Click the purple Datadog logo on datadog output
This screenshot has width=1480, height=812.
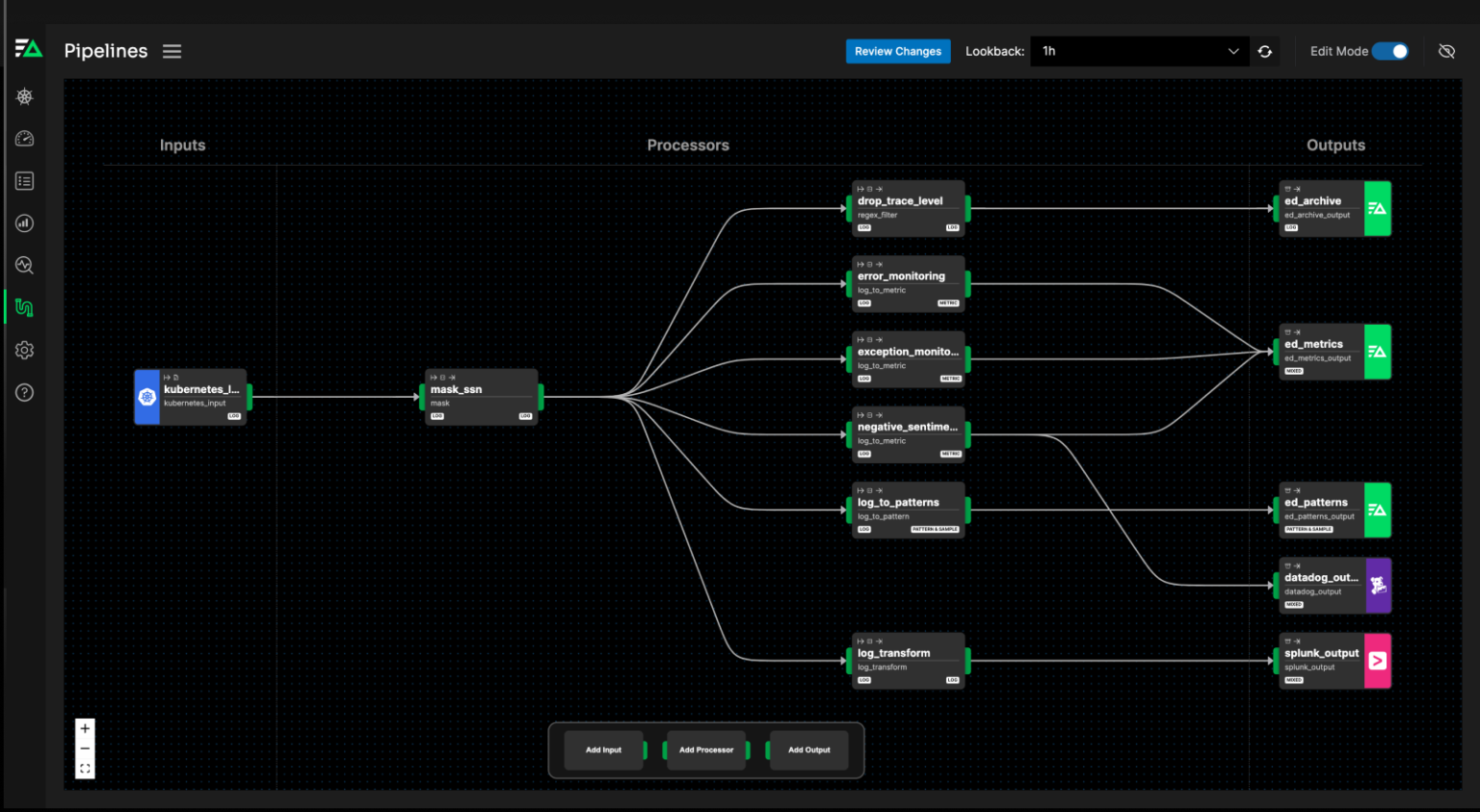pos(1378,586)
